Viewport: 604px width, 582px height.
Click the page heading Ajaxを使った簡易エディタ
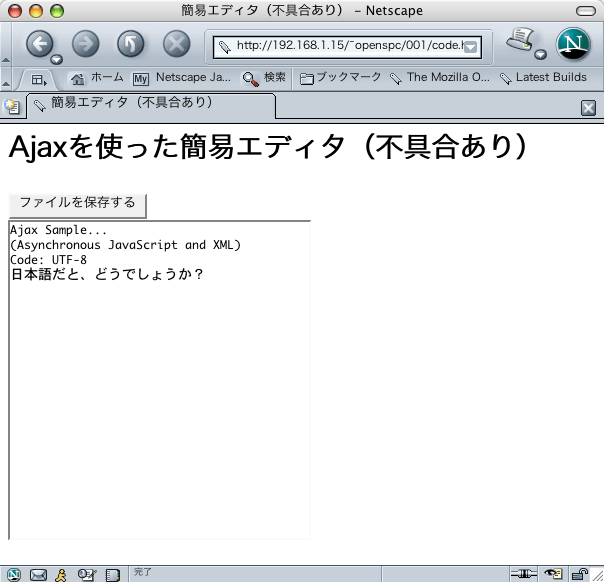pyautogui.click(x=267, y=147)
